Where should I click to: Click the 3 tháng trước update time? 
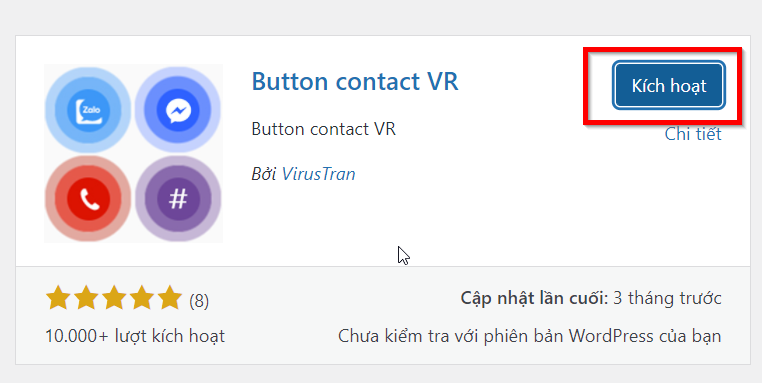click(667, 298)
